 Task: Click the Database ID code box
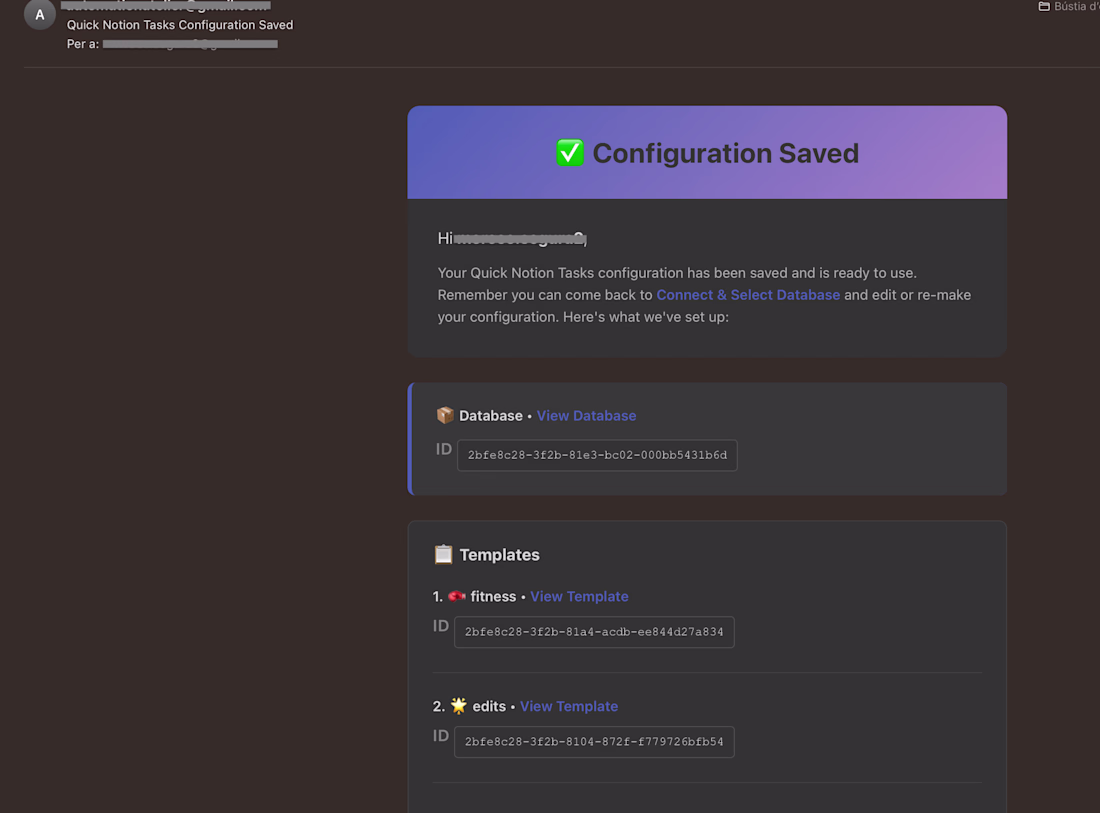pos(597,455)
